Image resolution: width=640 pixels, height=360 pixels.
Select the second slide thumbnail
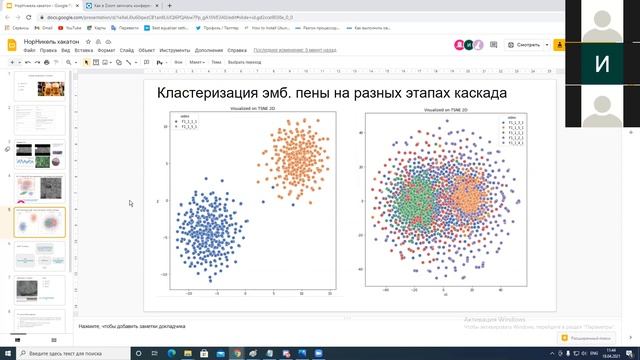[x=40, y=120]
